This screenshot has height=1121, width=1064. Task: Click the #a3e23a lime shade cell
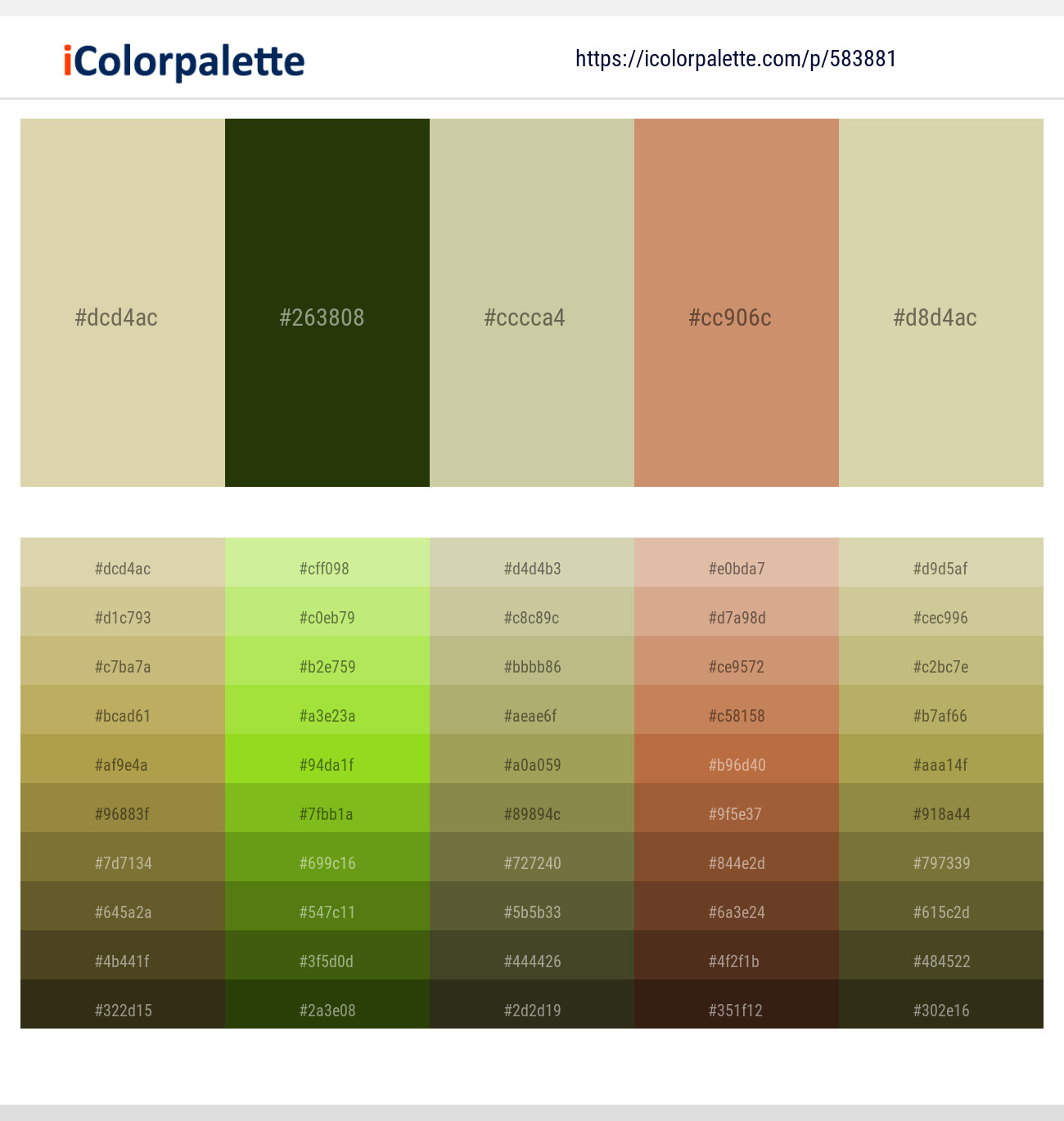click(x=326, y=715)
